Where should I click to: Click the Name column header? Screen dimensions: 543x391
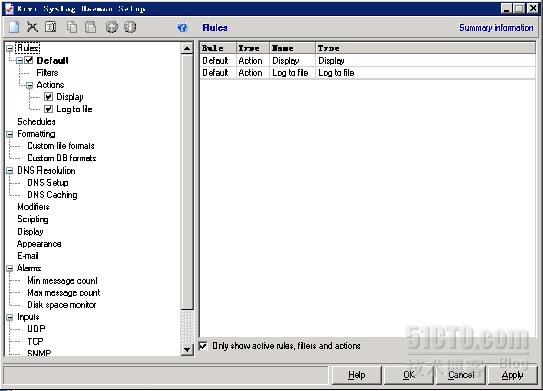[x=293, y=48]
